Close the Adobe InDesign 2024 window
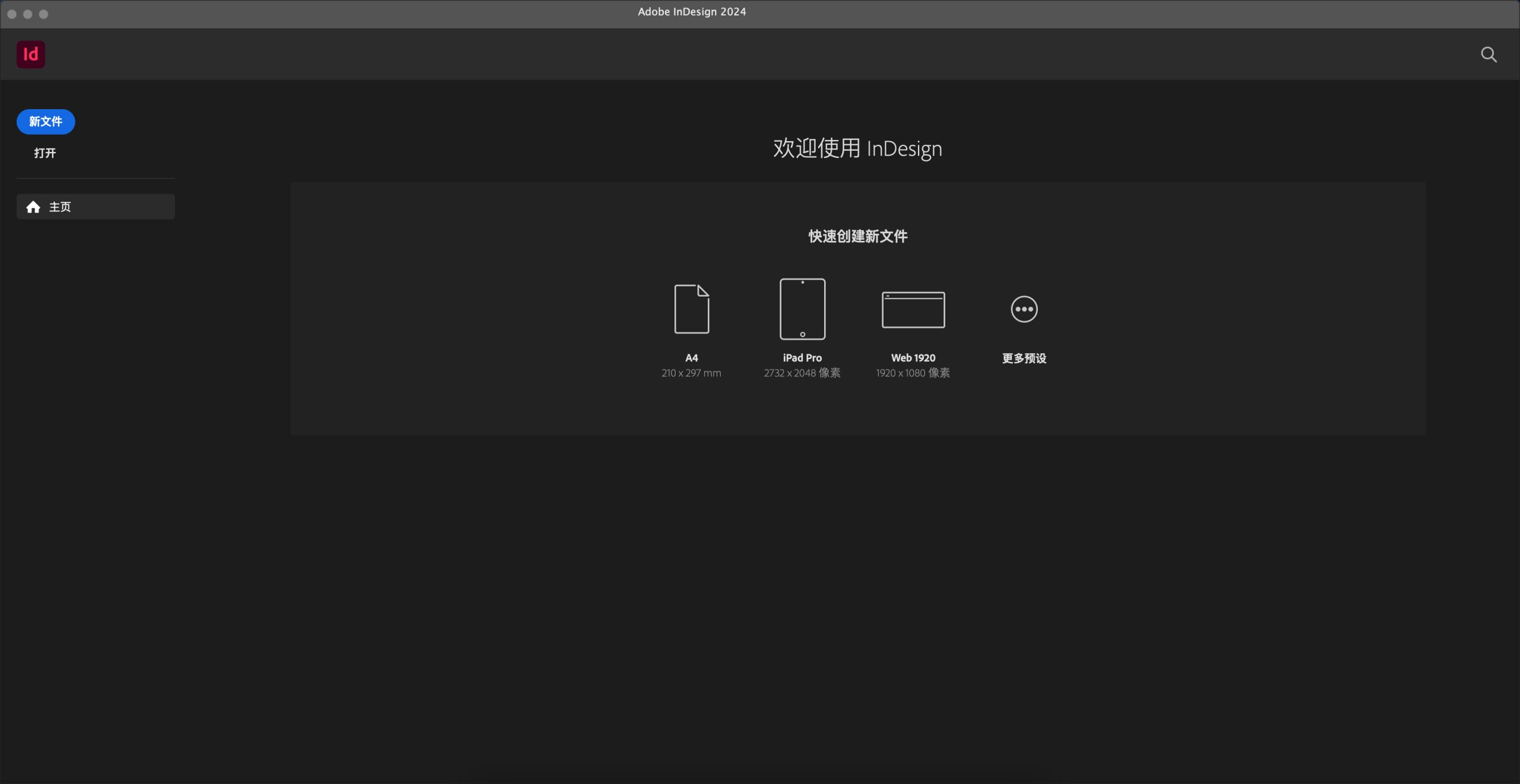Viewport: 1520px width, 784px height. (12, 14)
